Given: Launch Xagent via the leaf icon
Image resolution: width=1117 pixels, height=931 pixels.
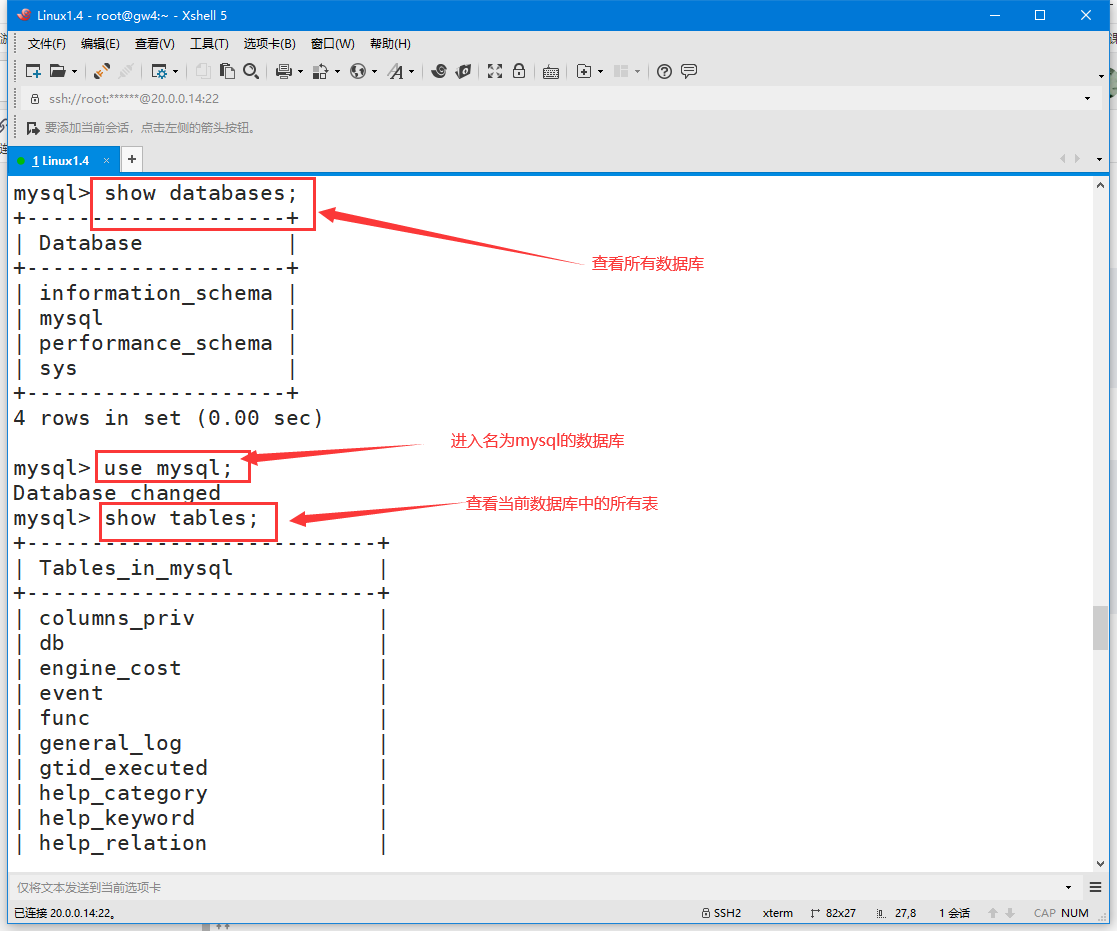Looking at the screenshot, I should [x=464, y=71].
